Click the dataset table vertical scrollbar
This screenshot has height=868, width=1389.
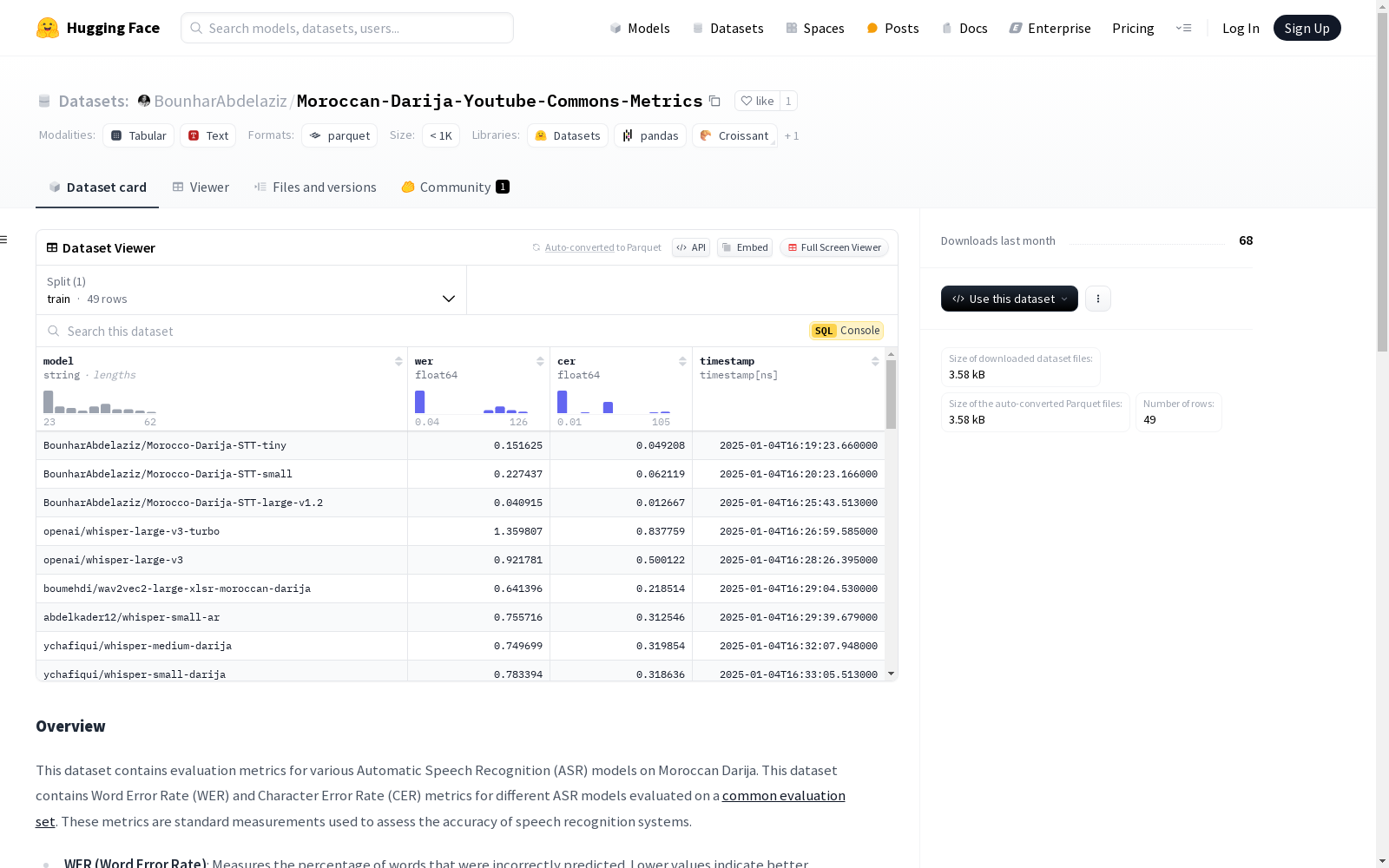[891, 395]
